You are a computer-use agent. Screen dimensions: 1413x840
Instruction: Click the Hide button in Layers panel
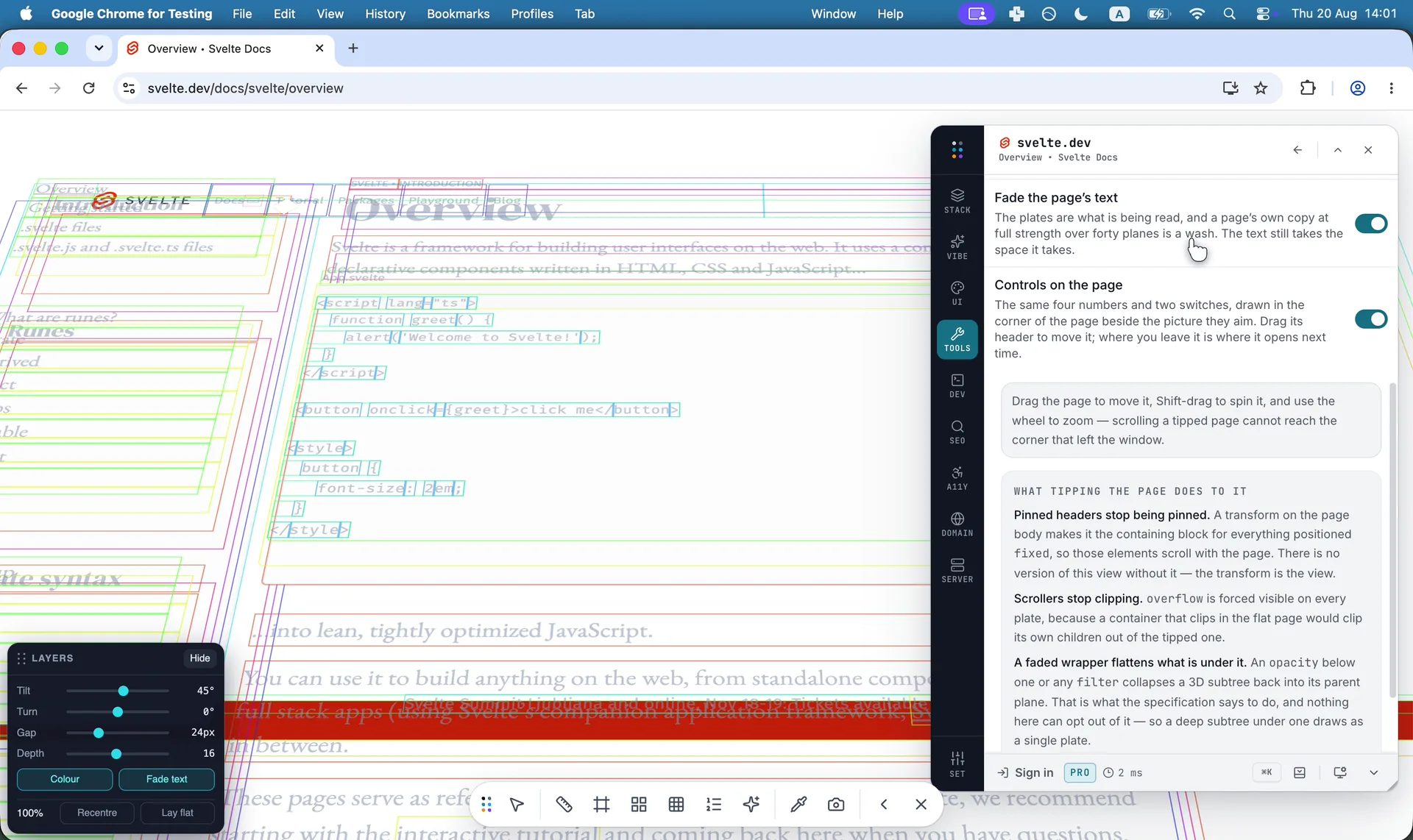click(199, 658)
